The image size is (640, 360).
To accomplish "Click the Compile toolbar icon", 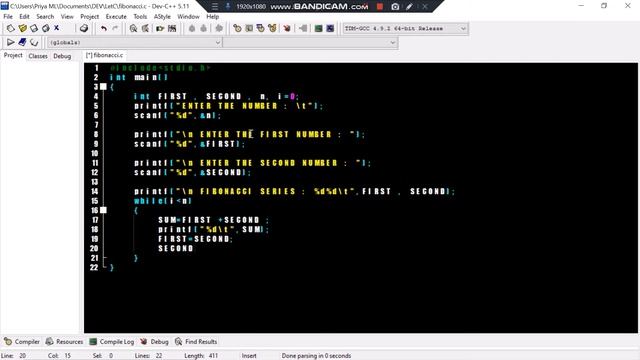I will coord(237,28).
